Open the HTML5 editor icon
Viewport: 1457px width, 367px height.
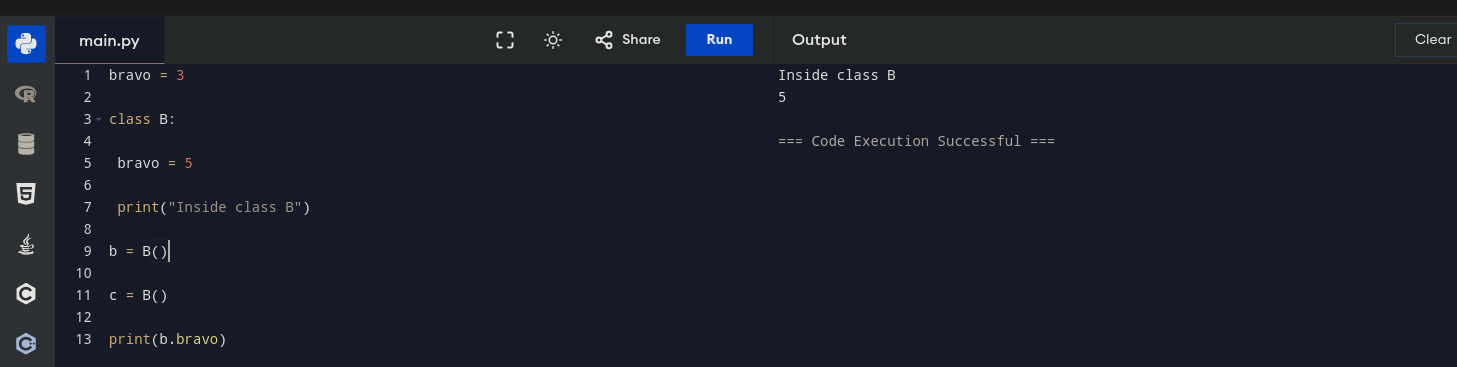27,194
